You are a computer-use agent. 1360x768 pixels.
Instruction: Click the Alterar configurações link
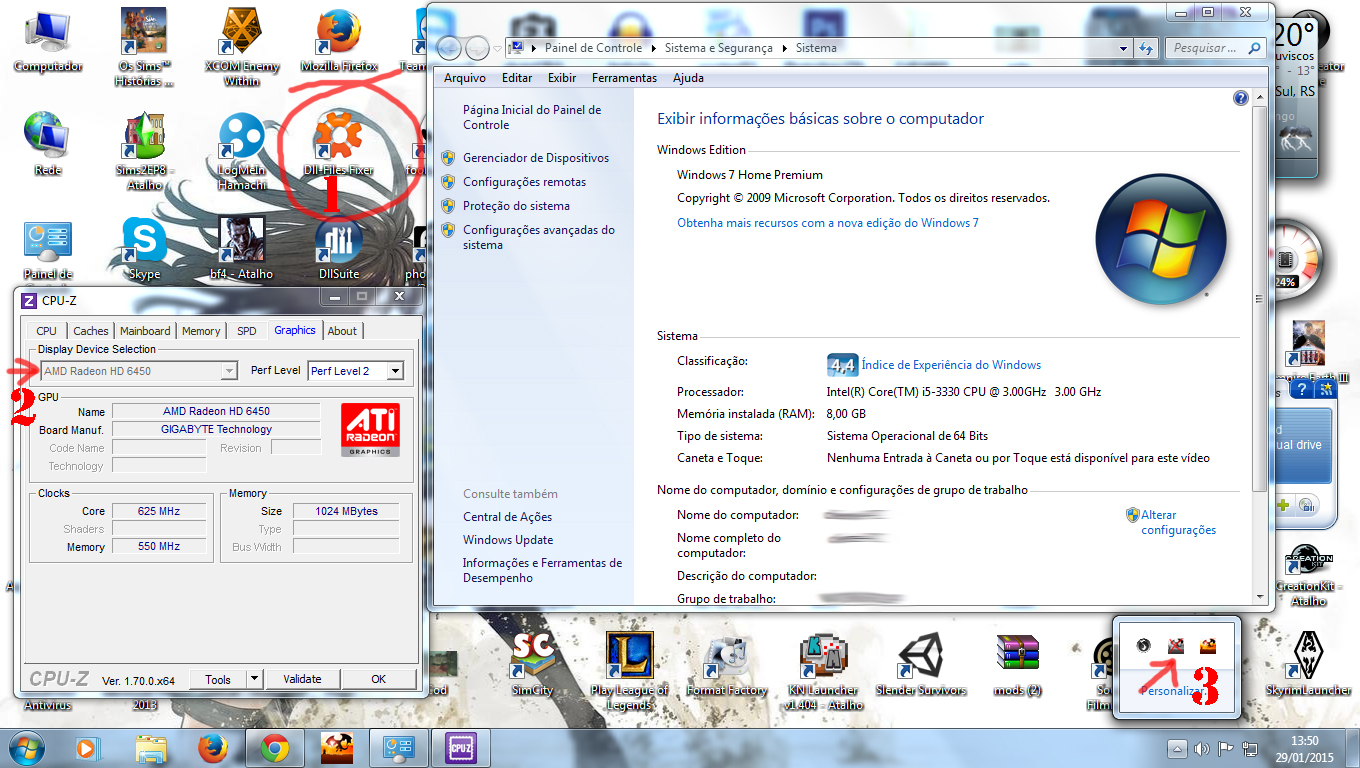[x=1178, y=522]
